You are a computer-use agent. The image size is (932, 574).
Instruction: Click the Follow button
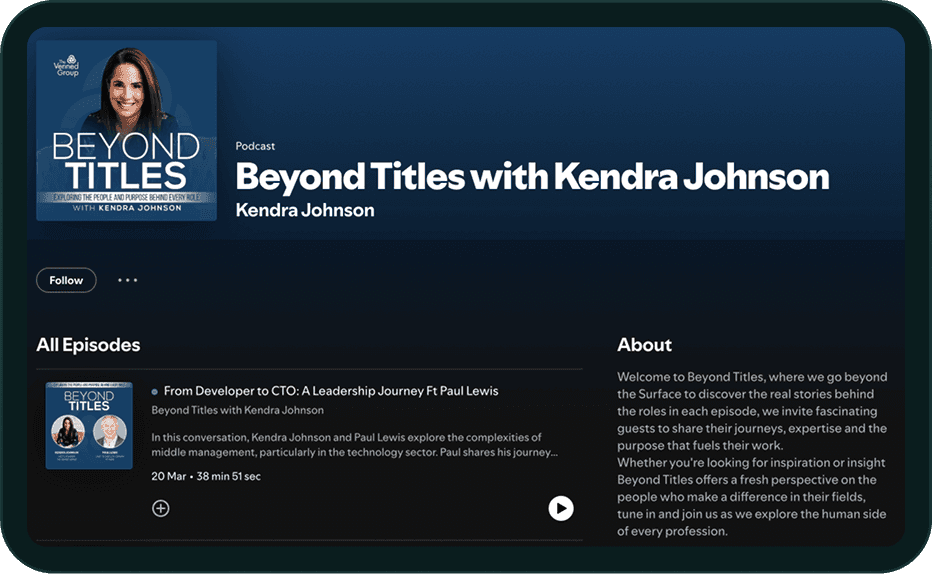[66, 280]
